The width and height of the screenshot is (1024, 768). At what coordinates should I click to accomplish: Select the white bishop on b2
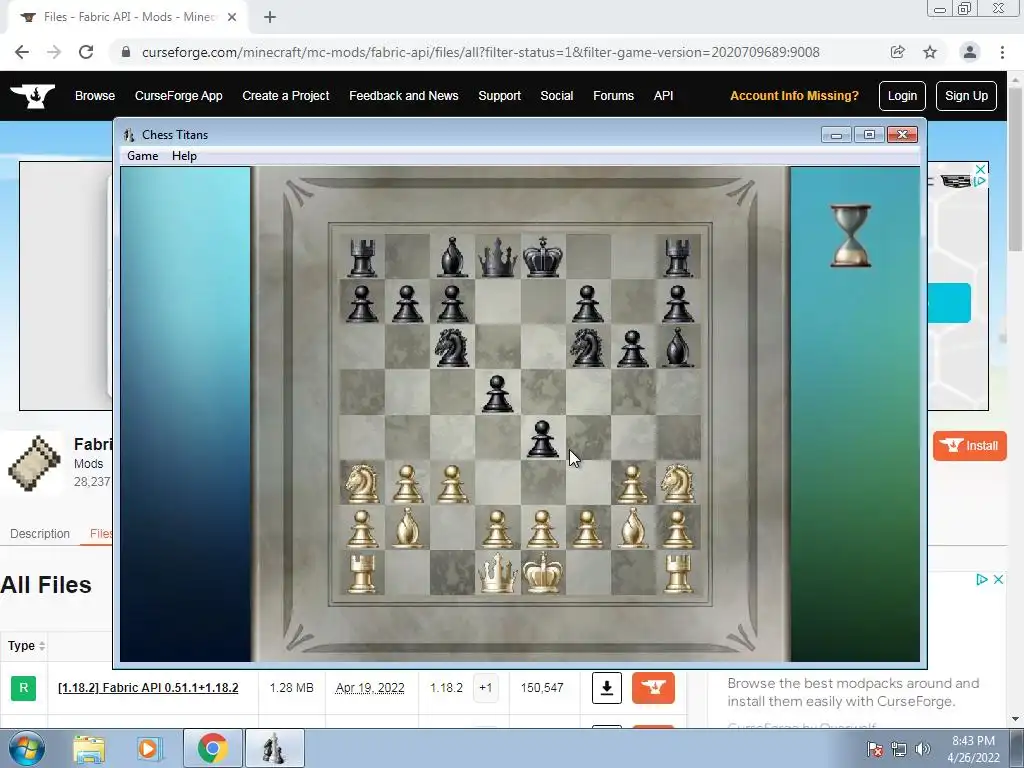(x=408, y=528)
